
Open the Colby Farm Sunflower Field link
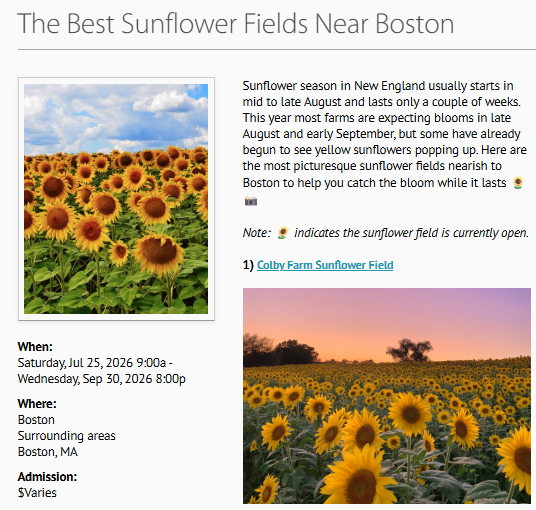point(325,265)
